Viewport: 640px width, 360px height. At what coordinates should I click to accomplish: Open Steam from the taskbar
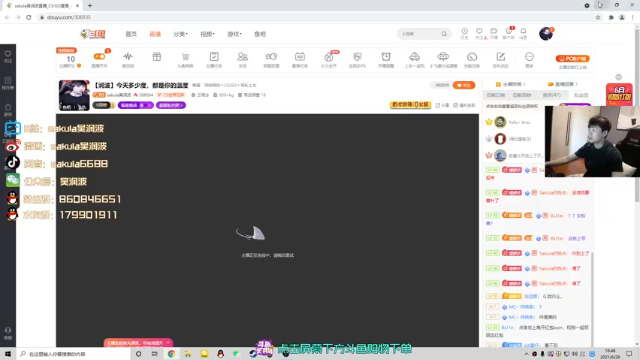[x=253, y=354]
